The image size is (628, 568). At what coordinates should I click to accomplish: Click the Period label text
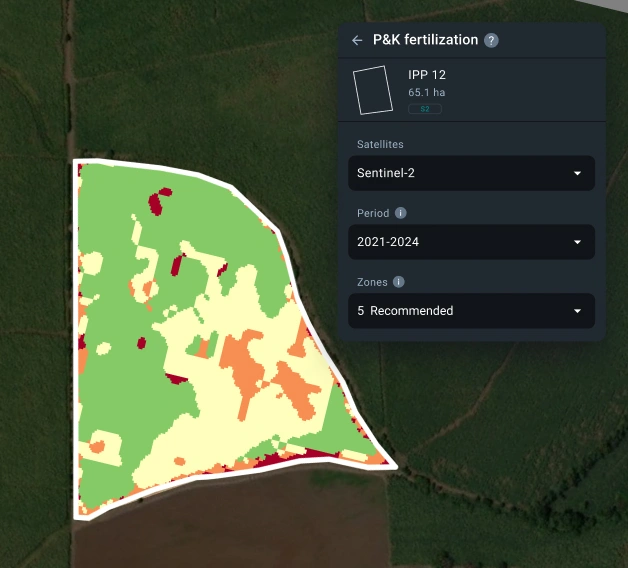tap(373, 213)
